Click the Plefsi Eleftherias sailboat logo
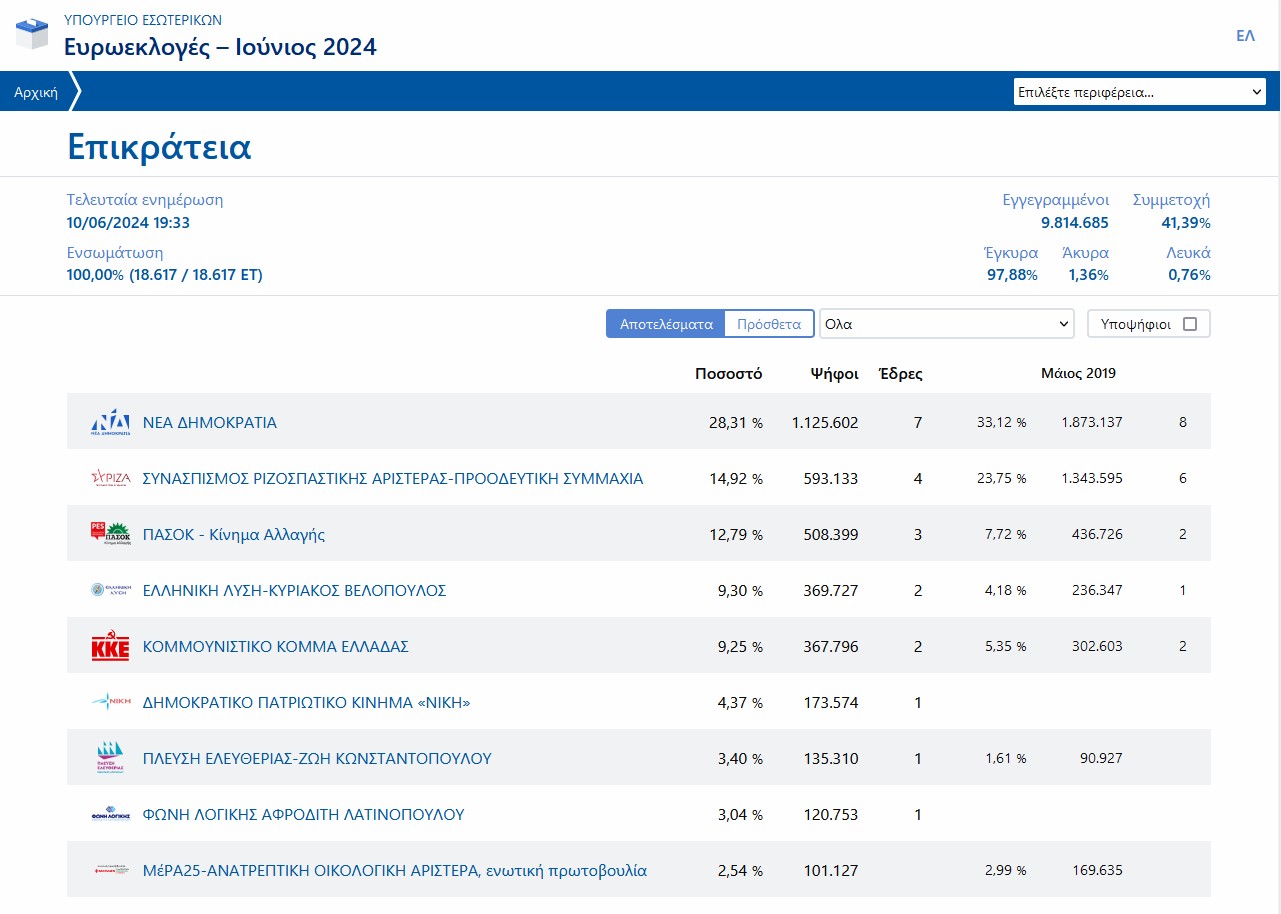Image resolution: width=1281 pixels, height=914 pixels. tap(110, 758)
